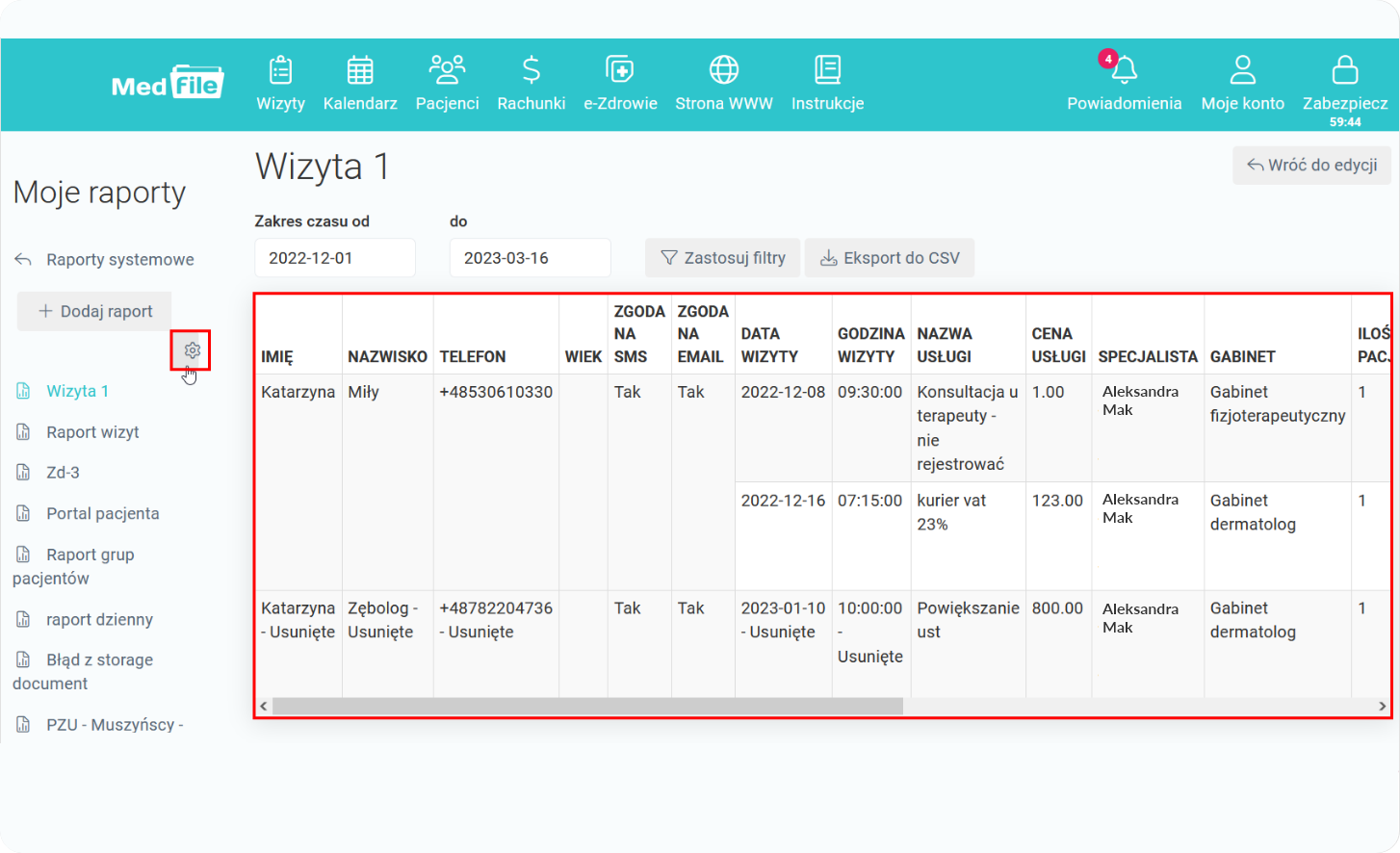The image size is (1400, 853).
Task: Click the Zabezpiecz lock icon
Action: 1345,69
